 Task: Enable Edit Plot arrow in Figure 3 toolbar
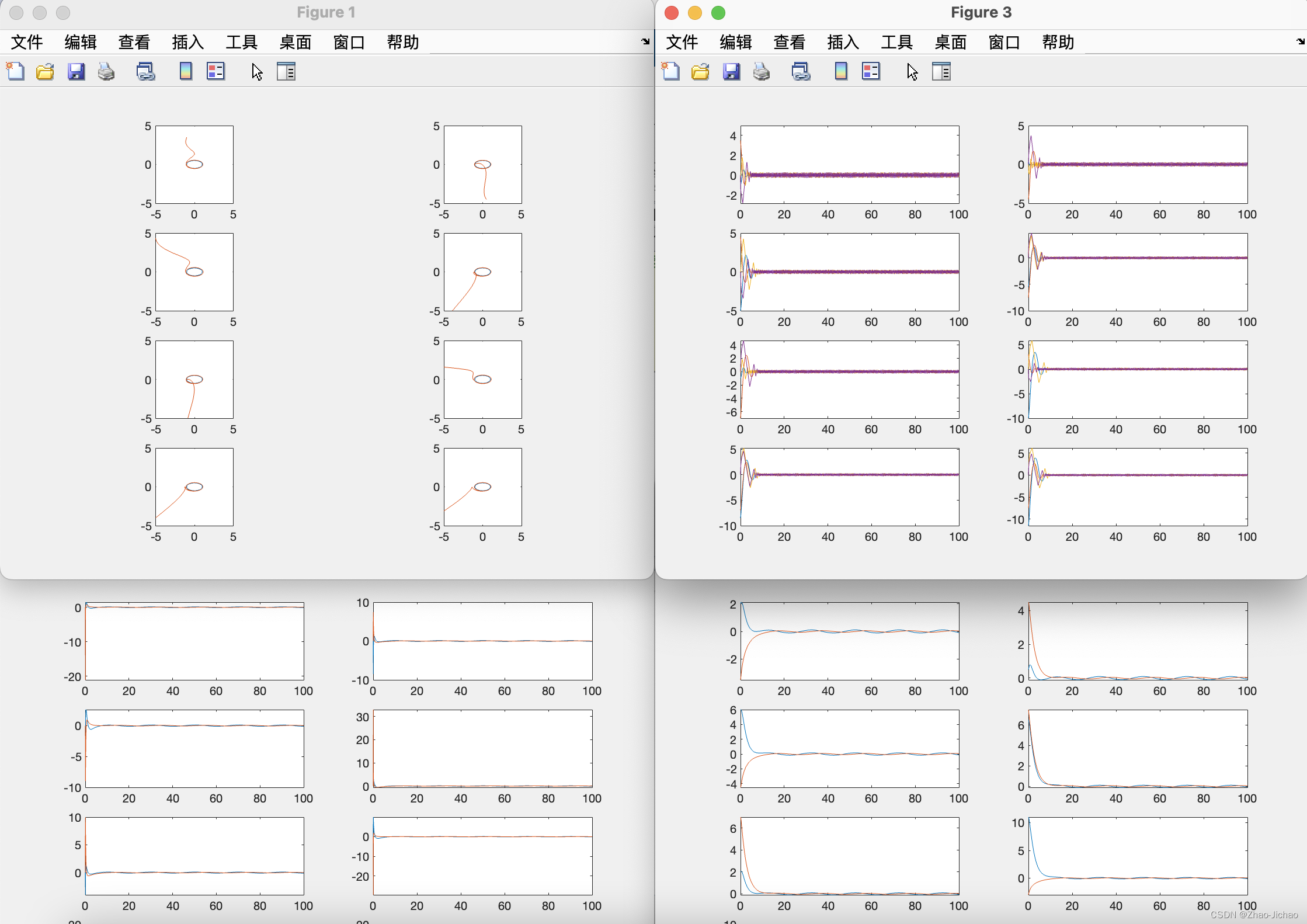coord(912,71)
